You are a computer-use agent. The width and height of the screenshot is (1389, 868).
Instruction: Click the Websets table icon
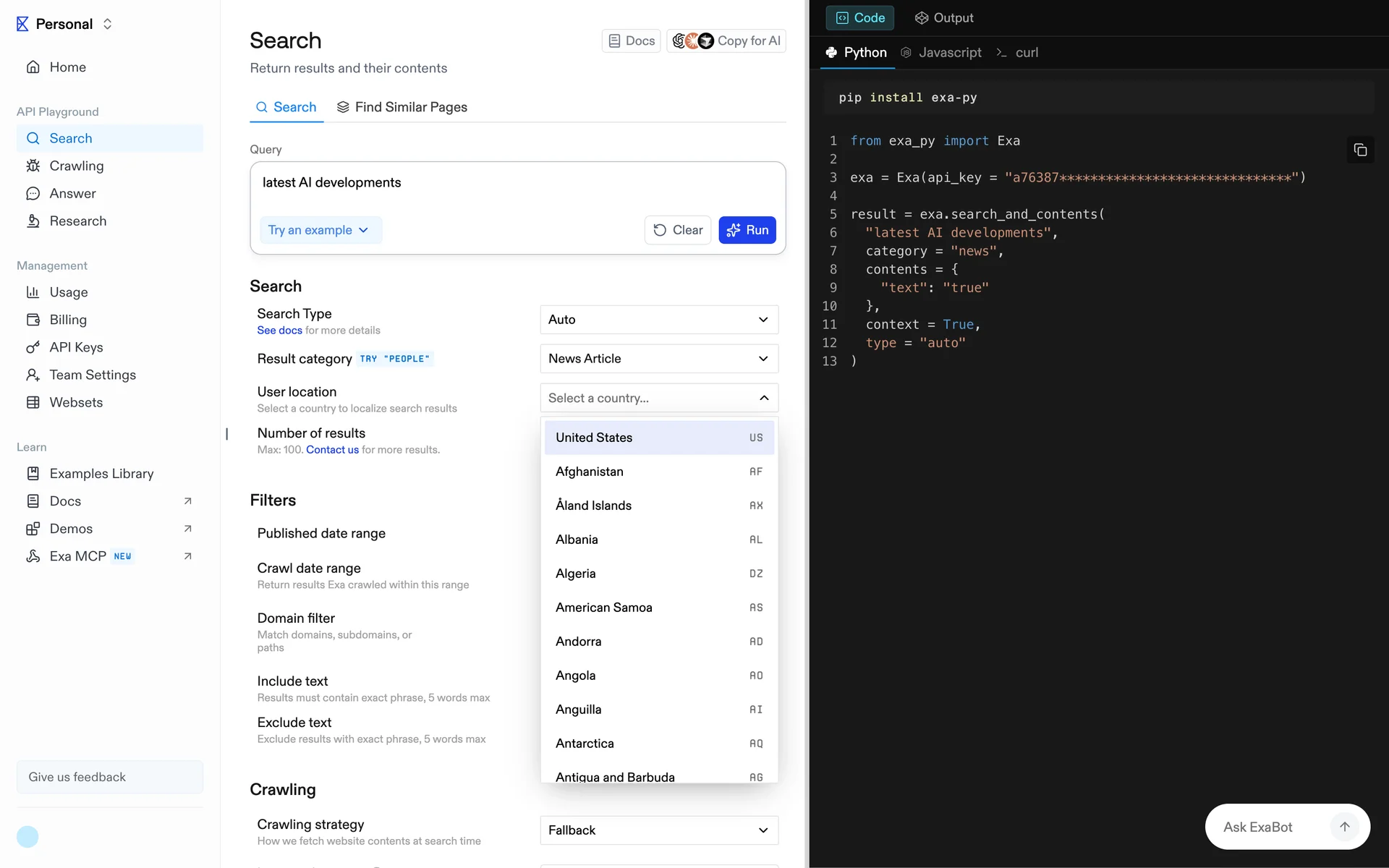pyautogui.click(x=33, y=402)
